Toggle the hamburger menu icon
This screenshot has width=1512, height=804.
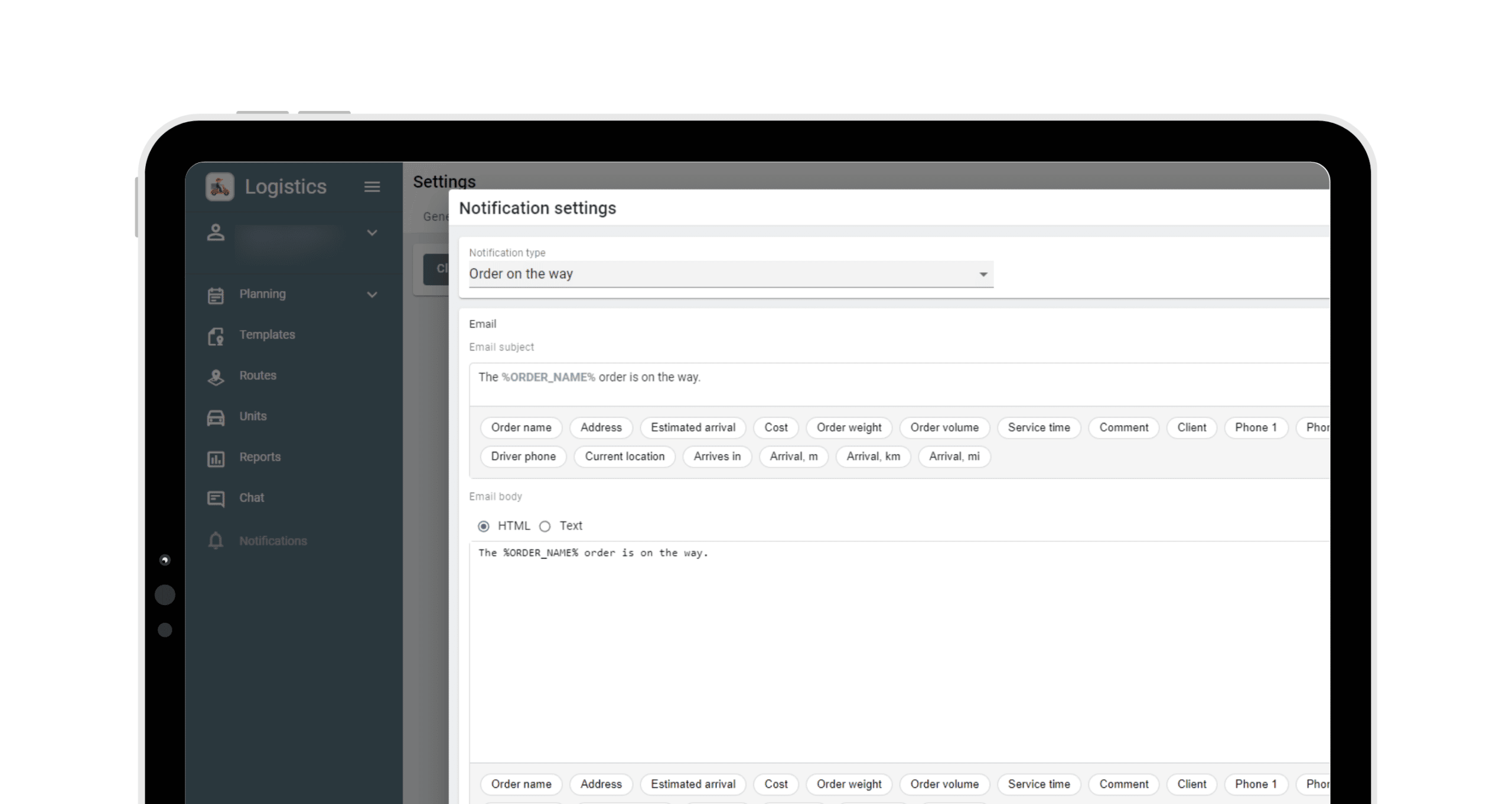(x=372, y=187)
